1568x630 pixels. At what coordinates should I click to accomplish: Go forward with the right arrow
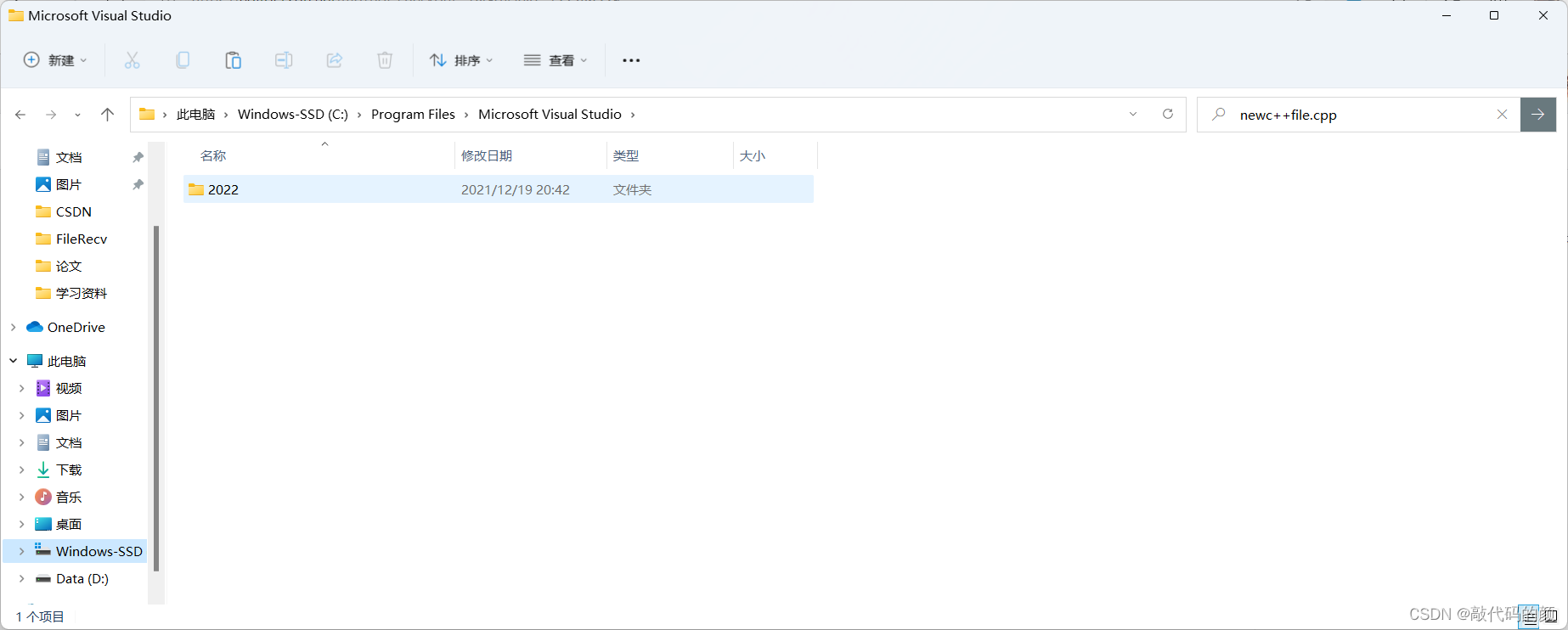point(51,115)
